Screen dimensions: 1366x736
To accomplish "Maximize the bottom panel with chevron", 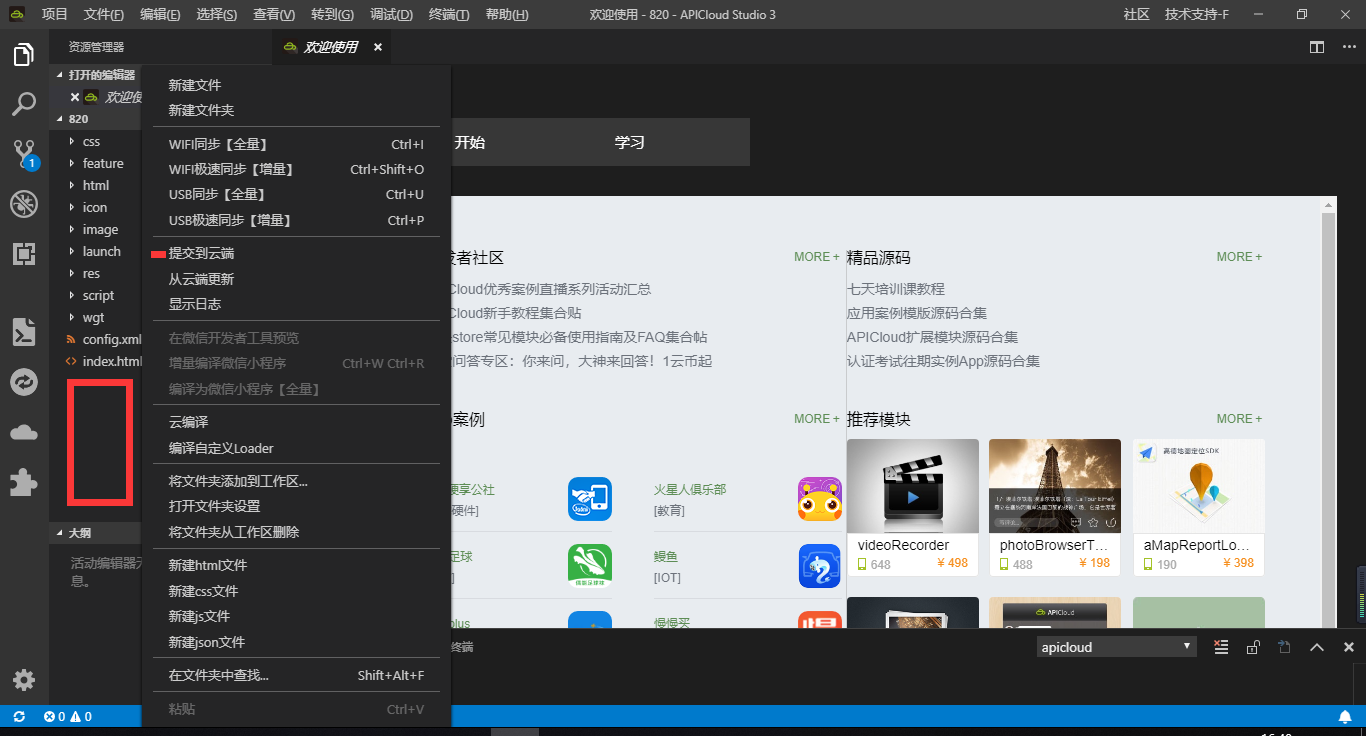I will point(1317,647).
